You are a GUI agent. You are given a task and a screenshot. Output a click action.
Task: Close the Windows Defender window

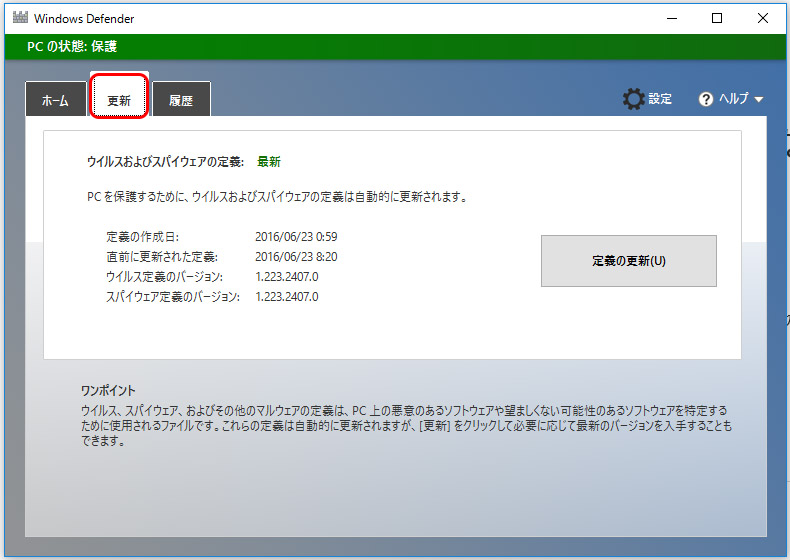tap(763, 18)
